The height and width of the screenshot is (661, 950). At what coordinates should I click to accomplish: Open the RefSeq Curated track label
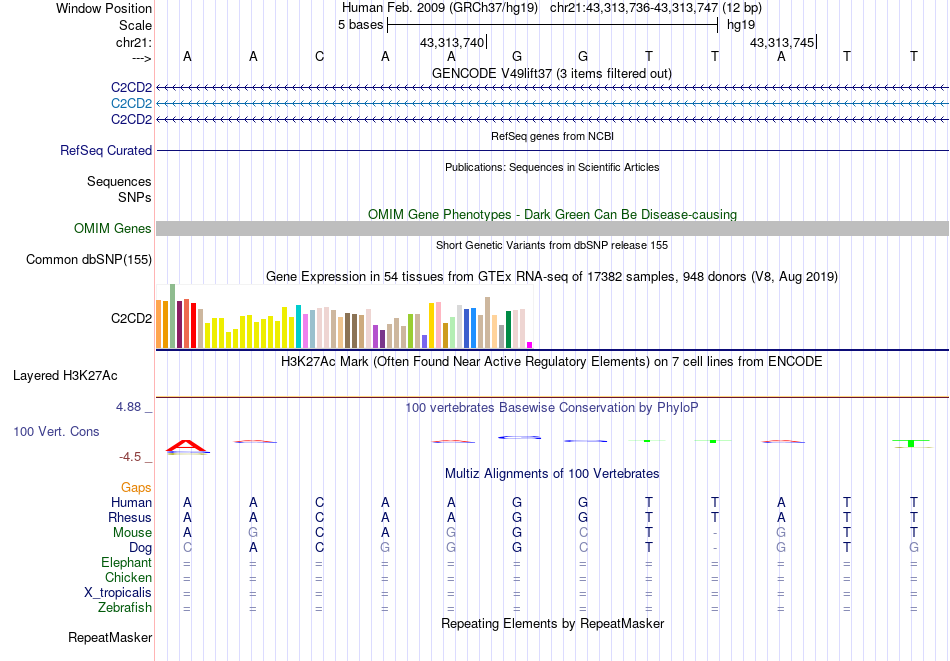pyautogui.click(x=106, y=150)
